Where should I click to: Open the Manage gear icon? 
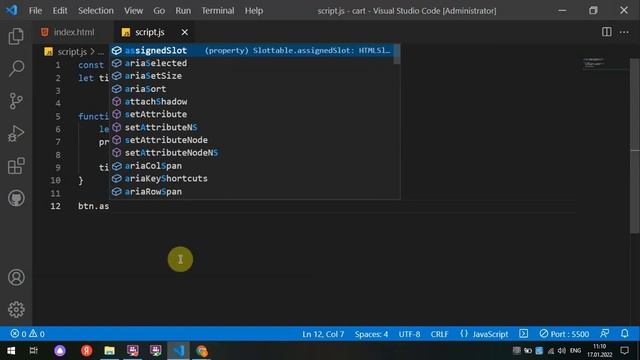click(x=16, y=309)
